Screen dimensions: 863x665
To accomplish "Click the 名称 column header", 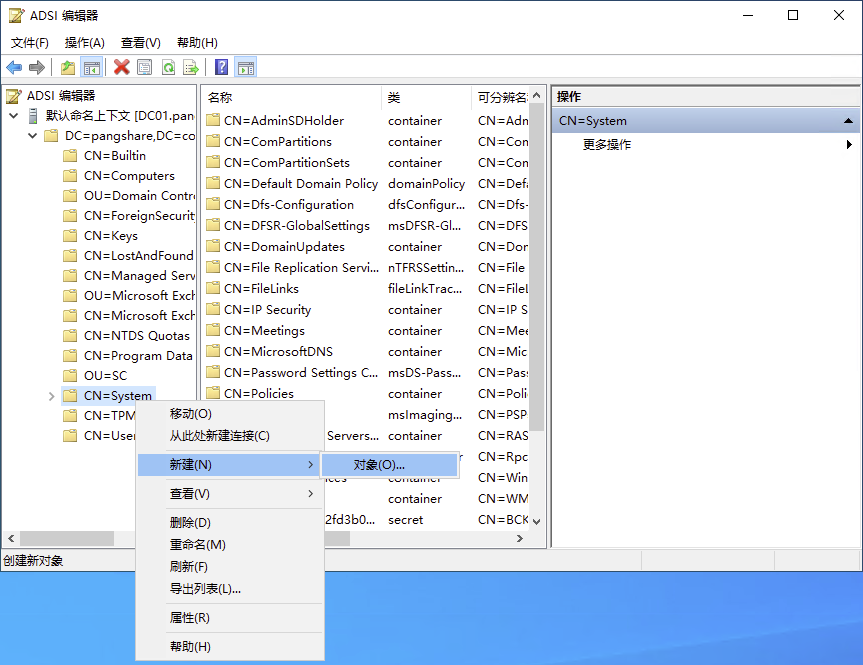I will point(292,97).
